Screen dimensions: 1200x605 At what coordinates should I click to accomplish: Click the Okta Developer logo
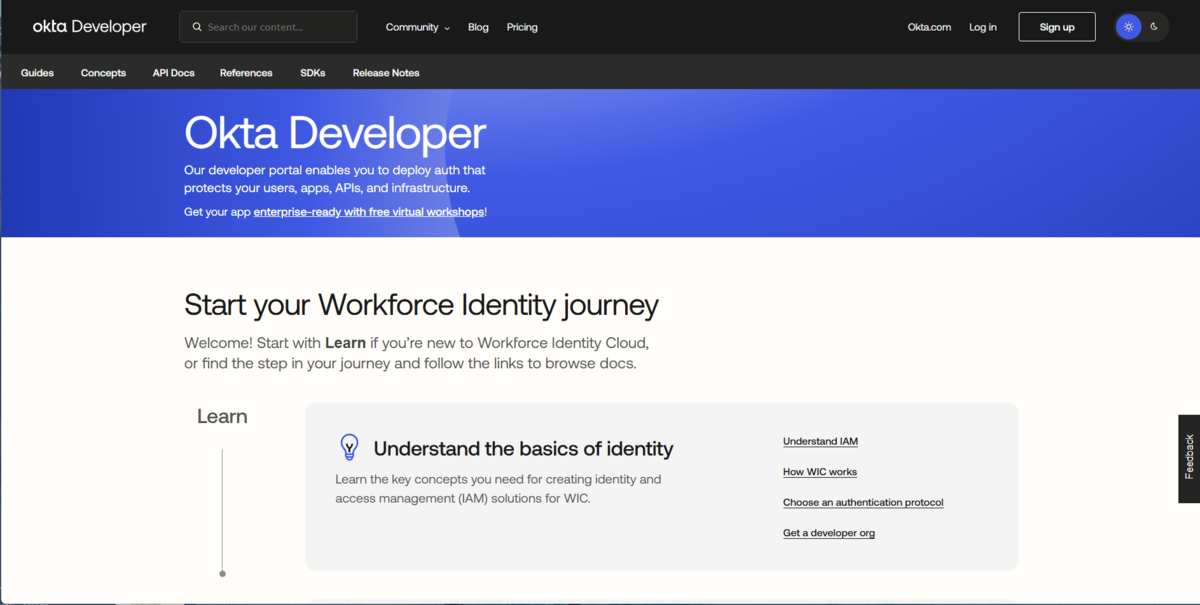tap(89, 27)
